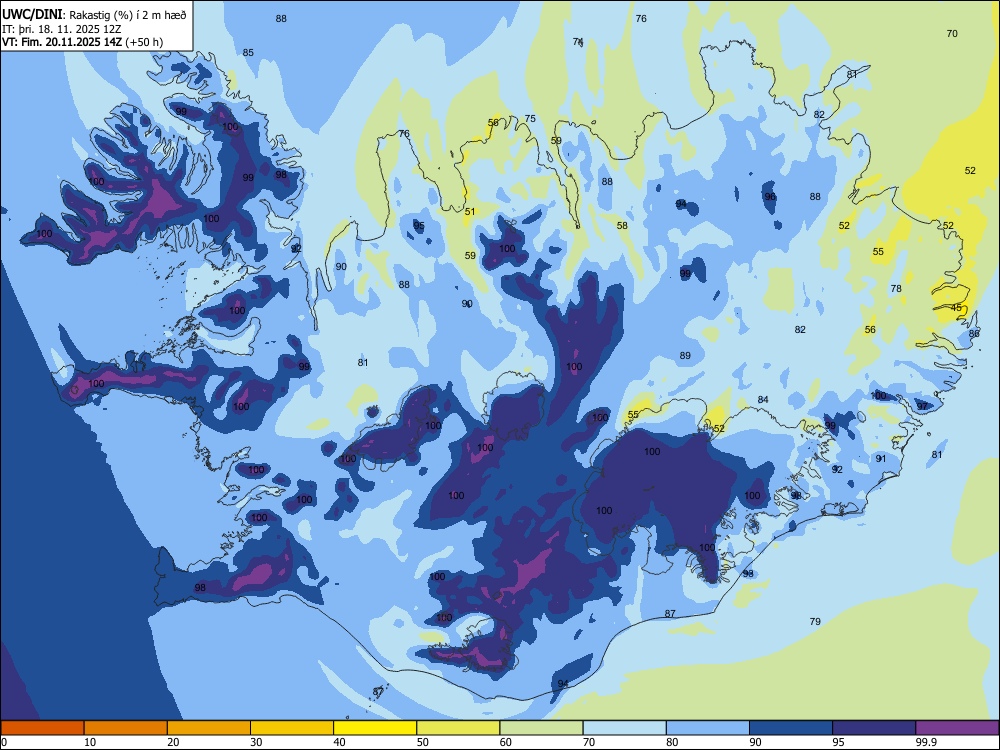Click the map humidity value '58'
1000x750 pixels.
pyautogui.click(x=622, y=225)
